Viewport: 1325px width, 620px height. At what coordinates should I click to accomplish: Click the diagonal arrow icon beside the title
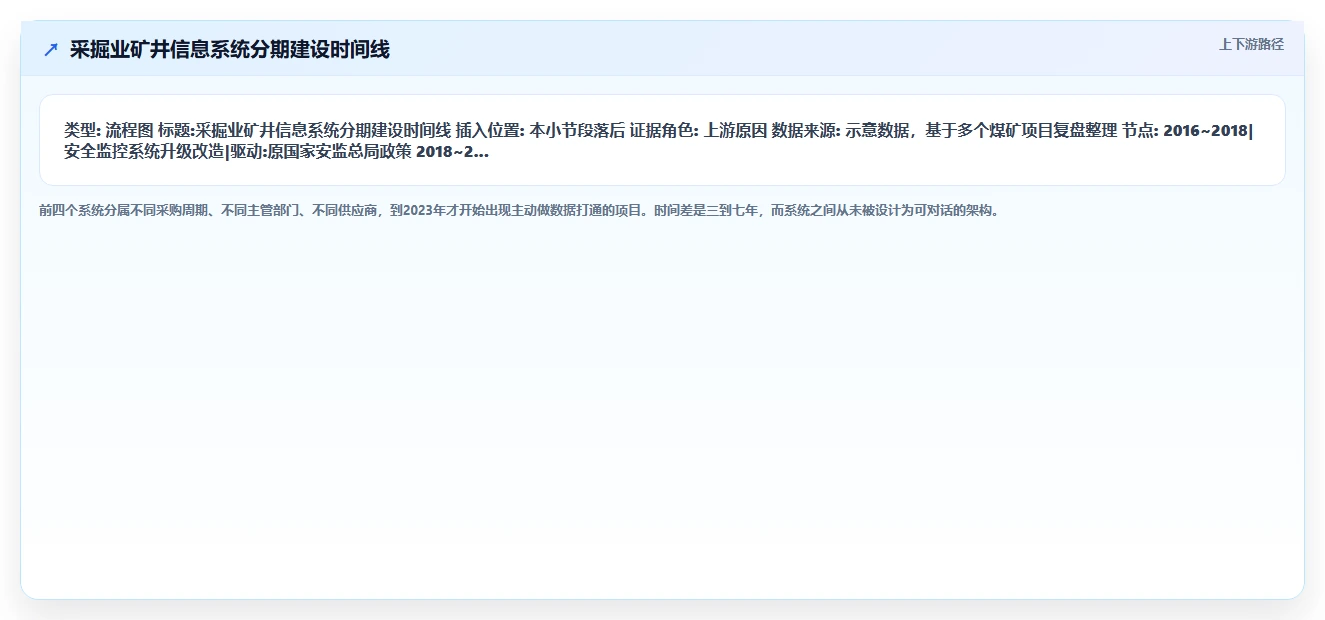pos(51,49)
